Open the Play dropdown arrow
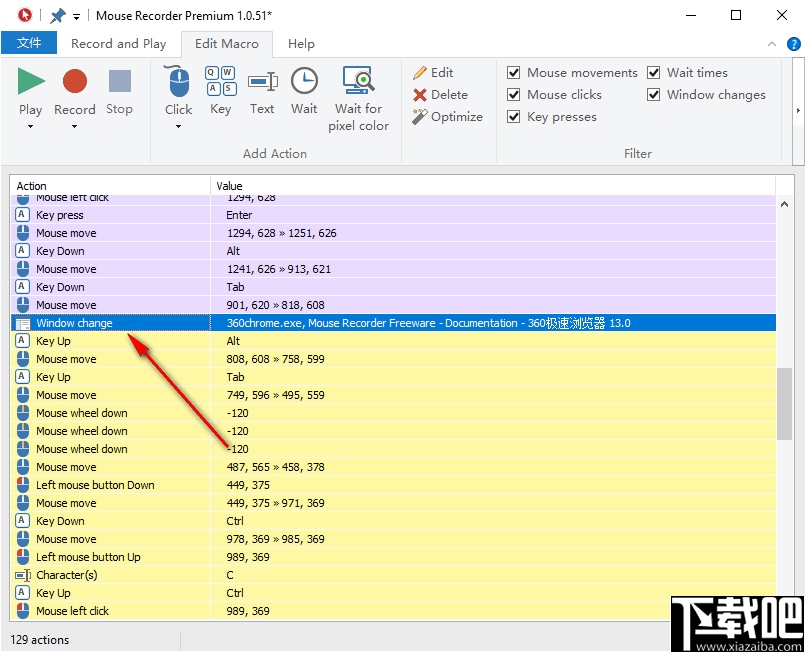 coord(30,126)
